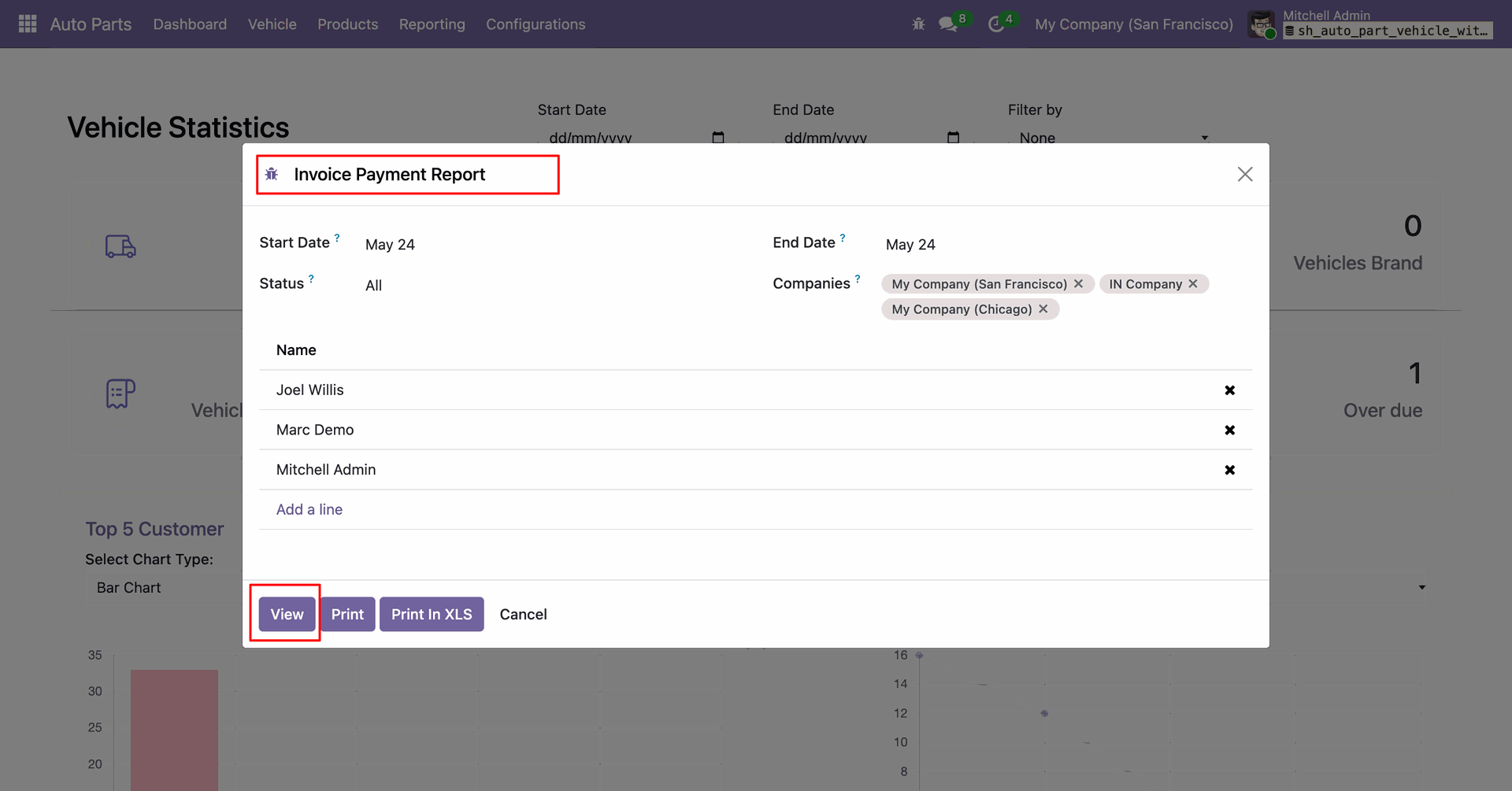Delete the Marc Demo row
The image size is (1512, 791).
click(x=1229, y=430)
